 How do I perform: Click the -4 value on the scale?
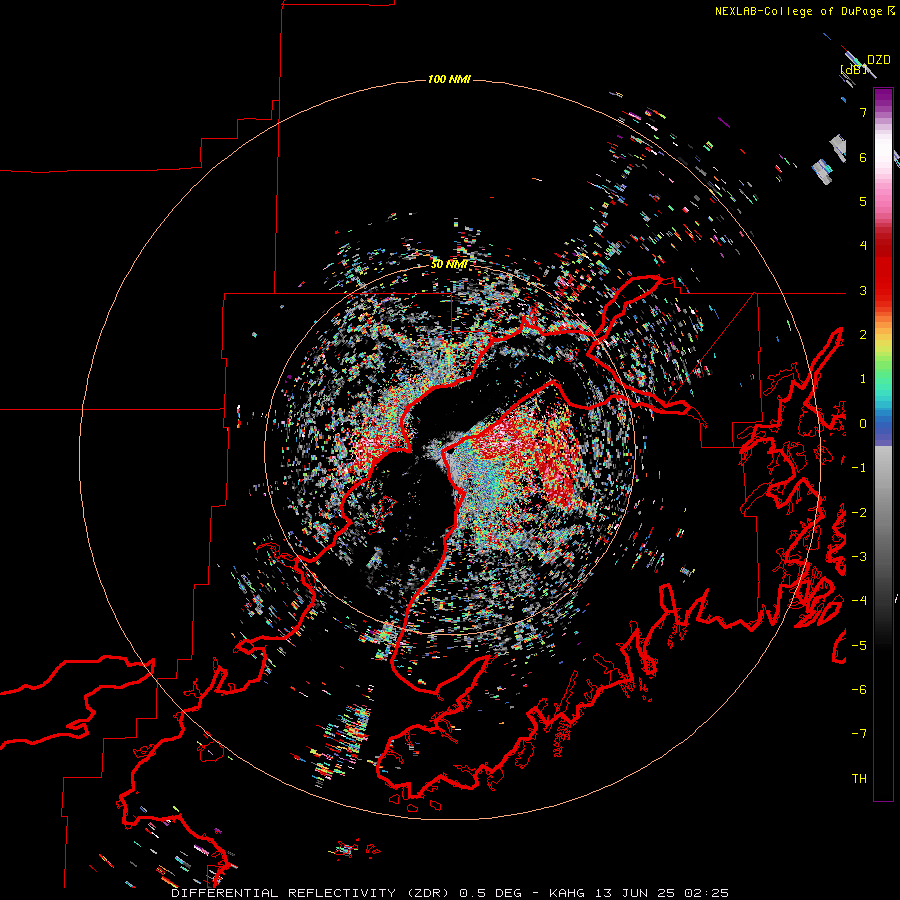(859, 601)
